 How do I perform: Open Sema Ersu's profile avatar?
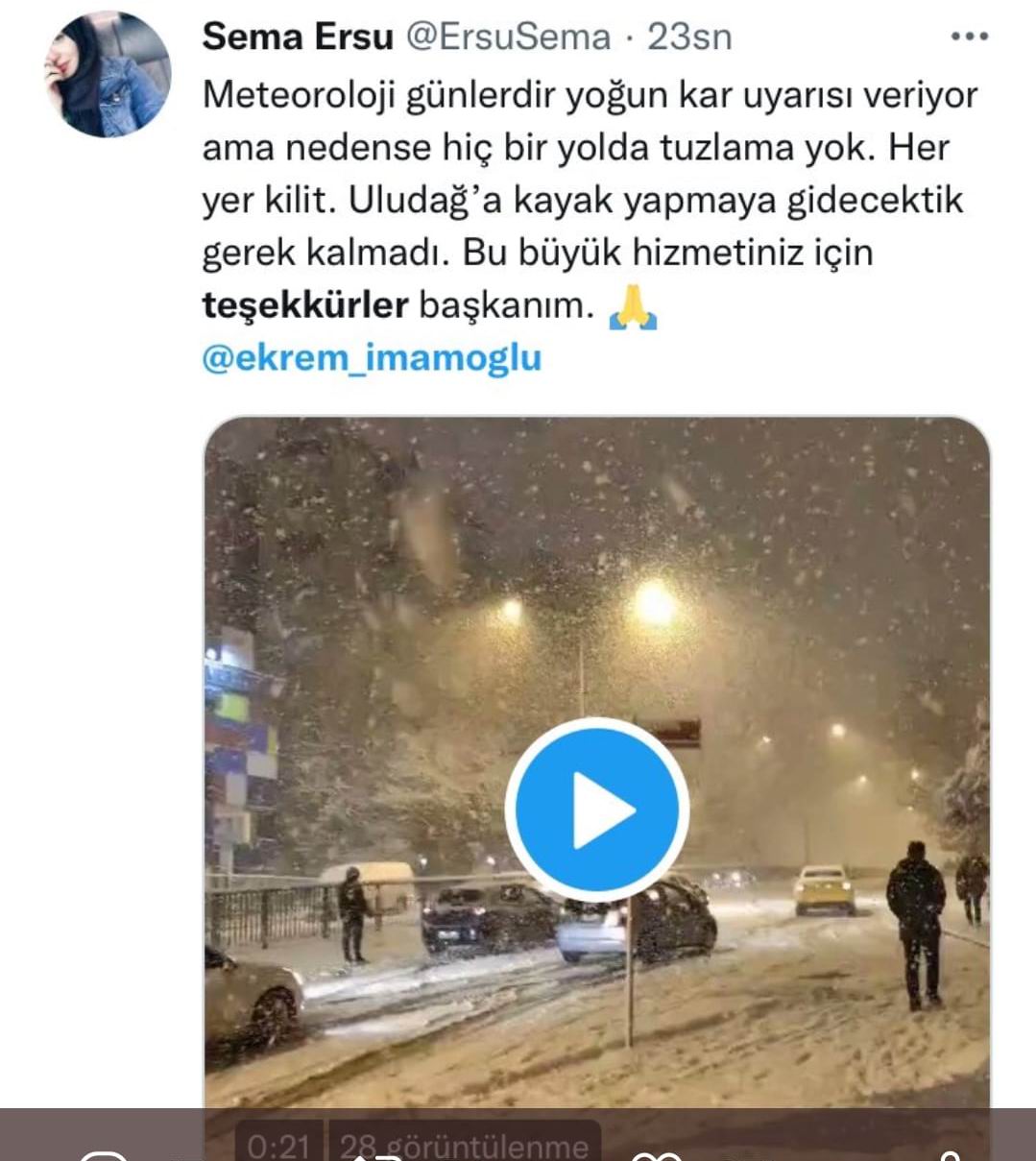[108, 76]
